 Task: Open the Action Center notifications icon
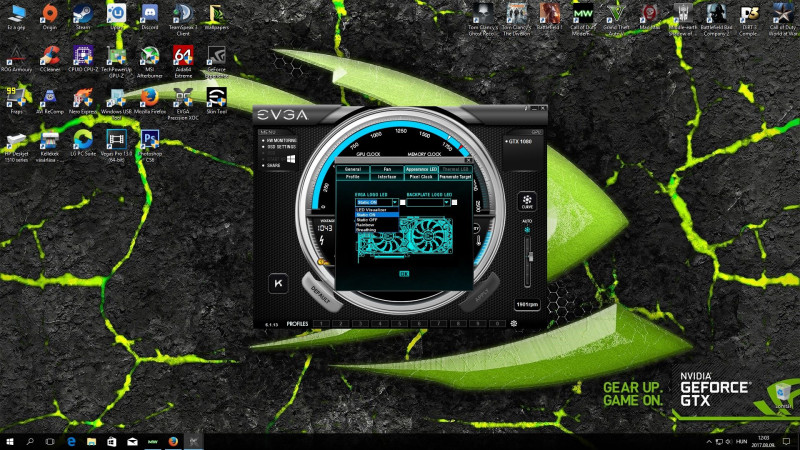[786, 441]
